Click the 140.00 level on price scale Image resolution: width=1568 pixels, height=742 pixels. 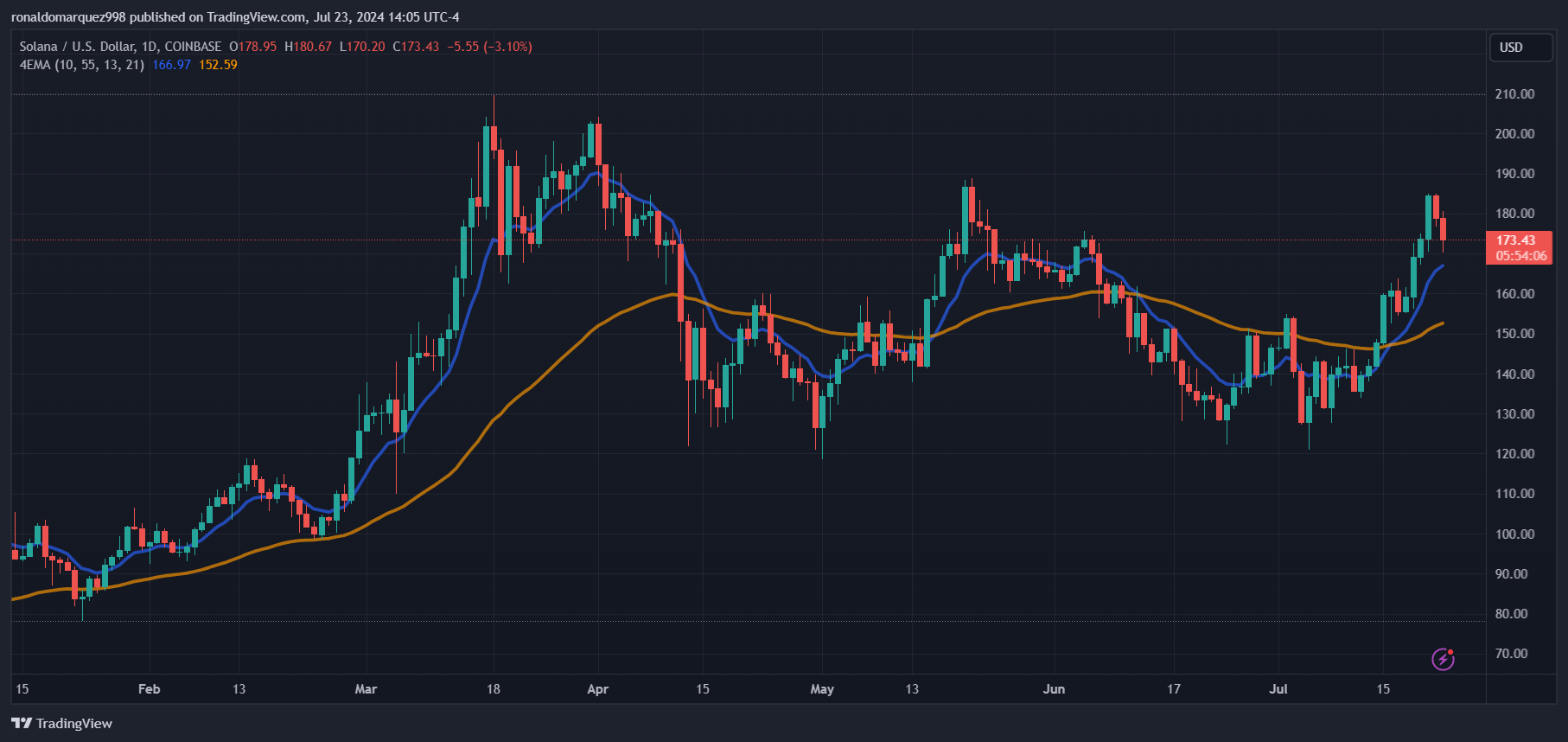pos(1514,374)
